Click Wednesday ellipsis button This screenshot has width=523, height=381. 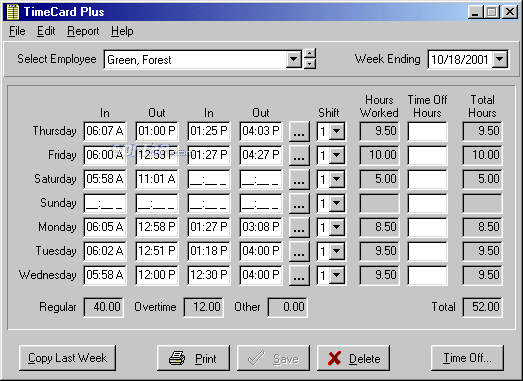(x=299, y=276)
